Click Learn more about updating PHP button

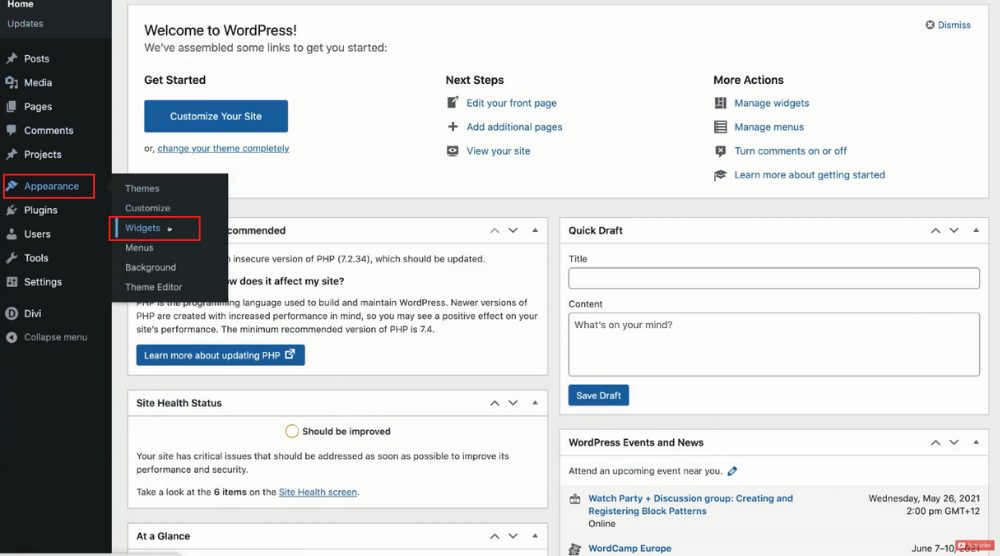(x=220, y=355)
